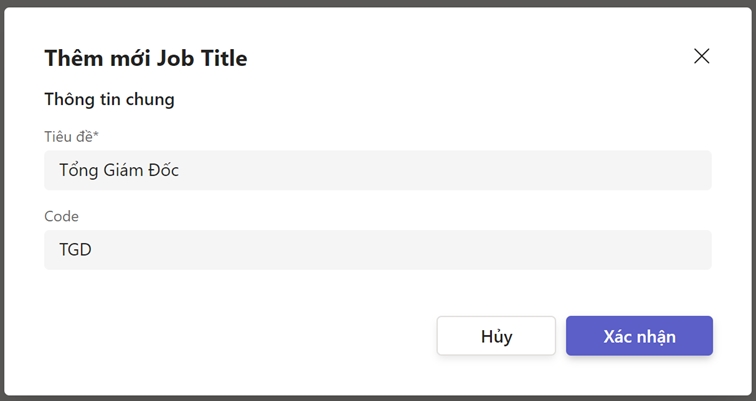Viewport: 756px width, 401px height.
Task: Confirm with the Xác nhận button
Action: tap(639, 336)
